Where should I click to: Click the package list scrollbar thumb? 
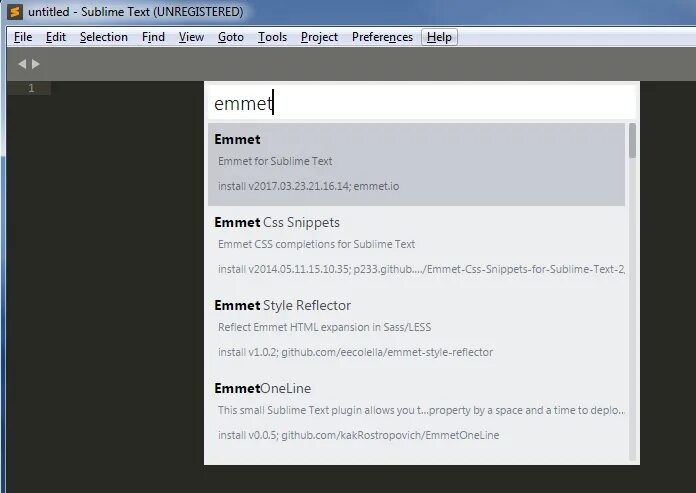[x=633, y=140]
